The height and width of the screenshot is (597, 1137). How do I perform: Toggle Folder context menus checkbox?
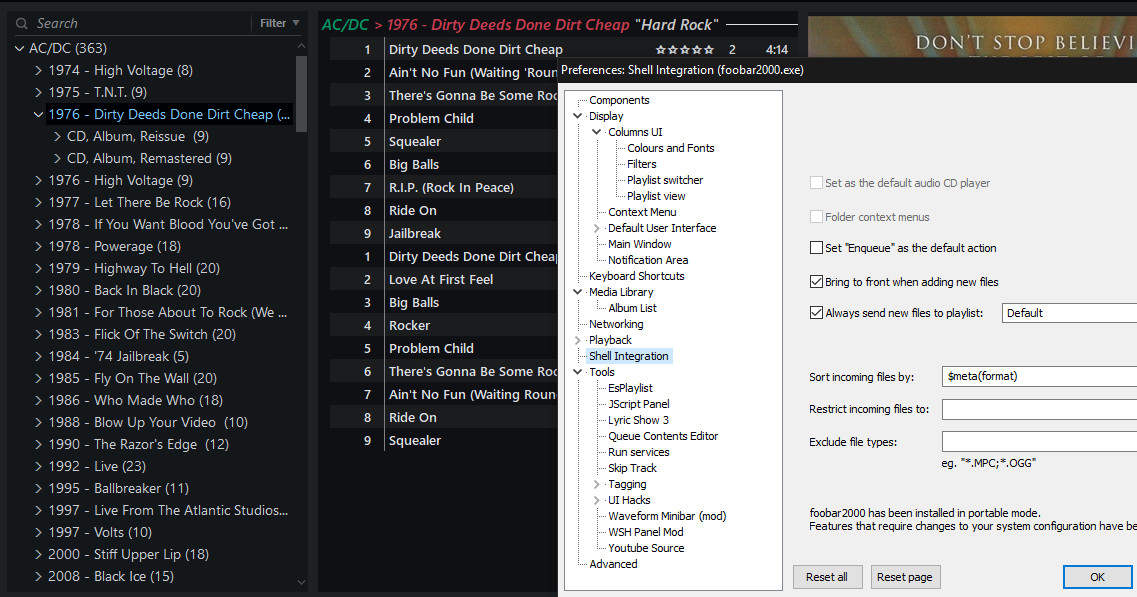816,217
